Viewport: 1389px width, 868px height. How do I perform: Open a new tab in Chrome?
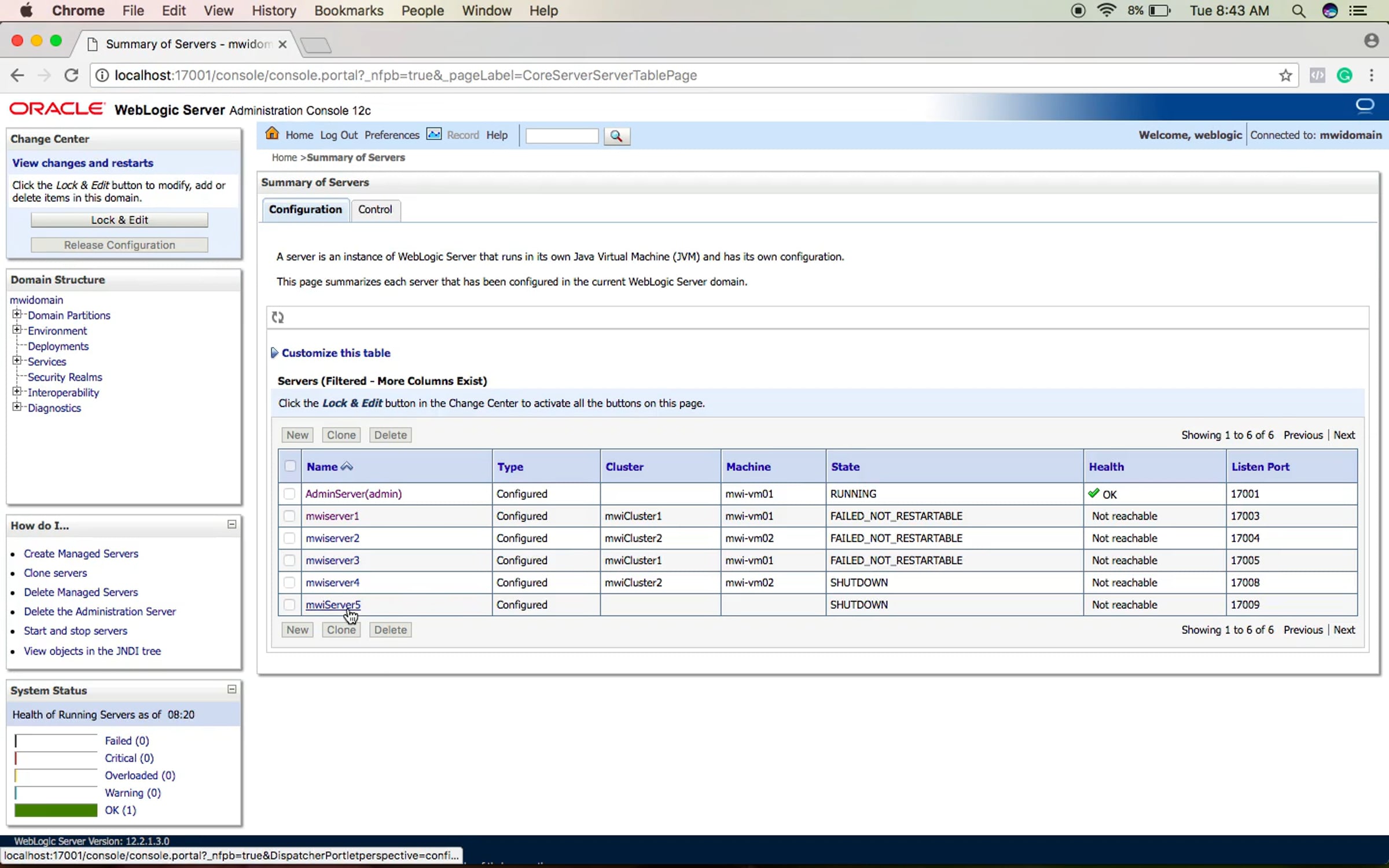[316, 45]
